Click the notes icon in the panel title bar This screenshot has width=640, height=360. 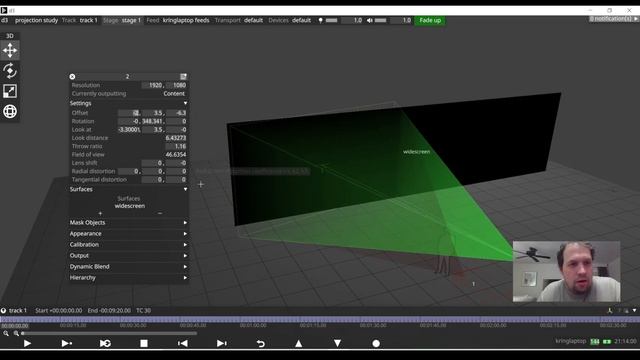183,76
